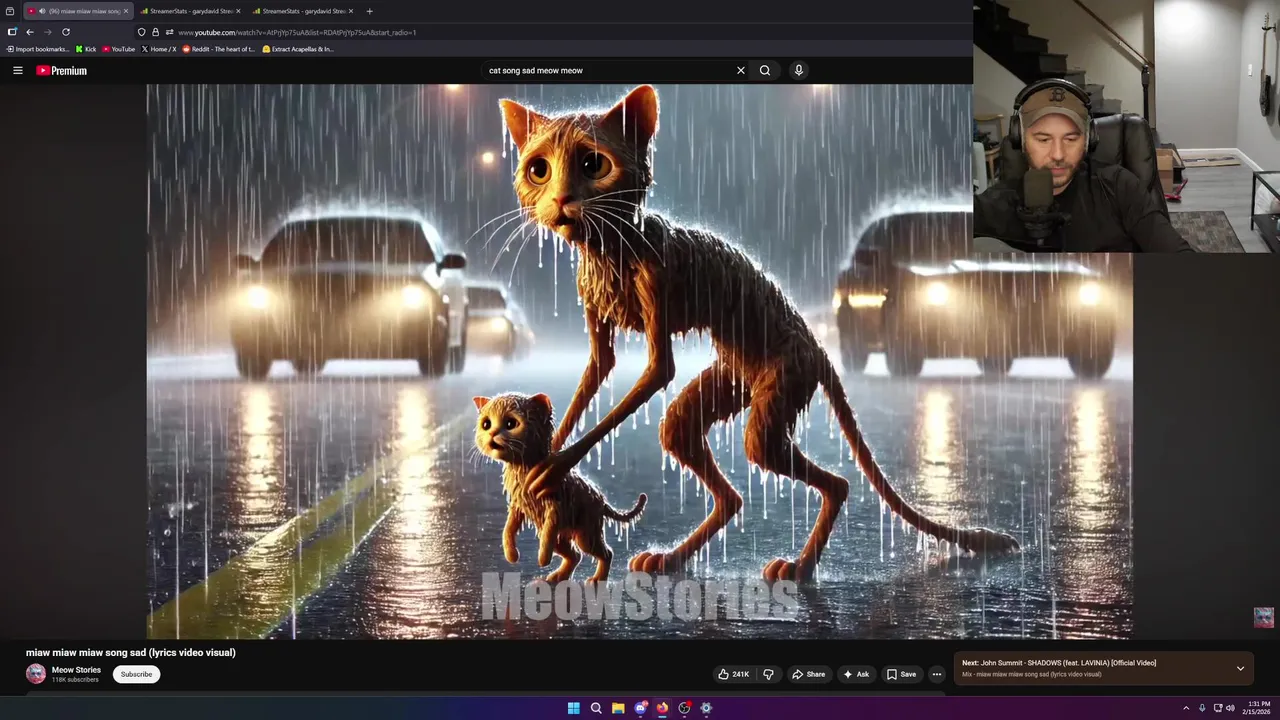Open OBS Studio from the taskbar
This screenshot has height=720, width=1280.
[x=684, y=708]
